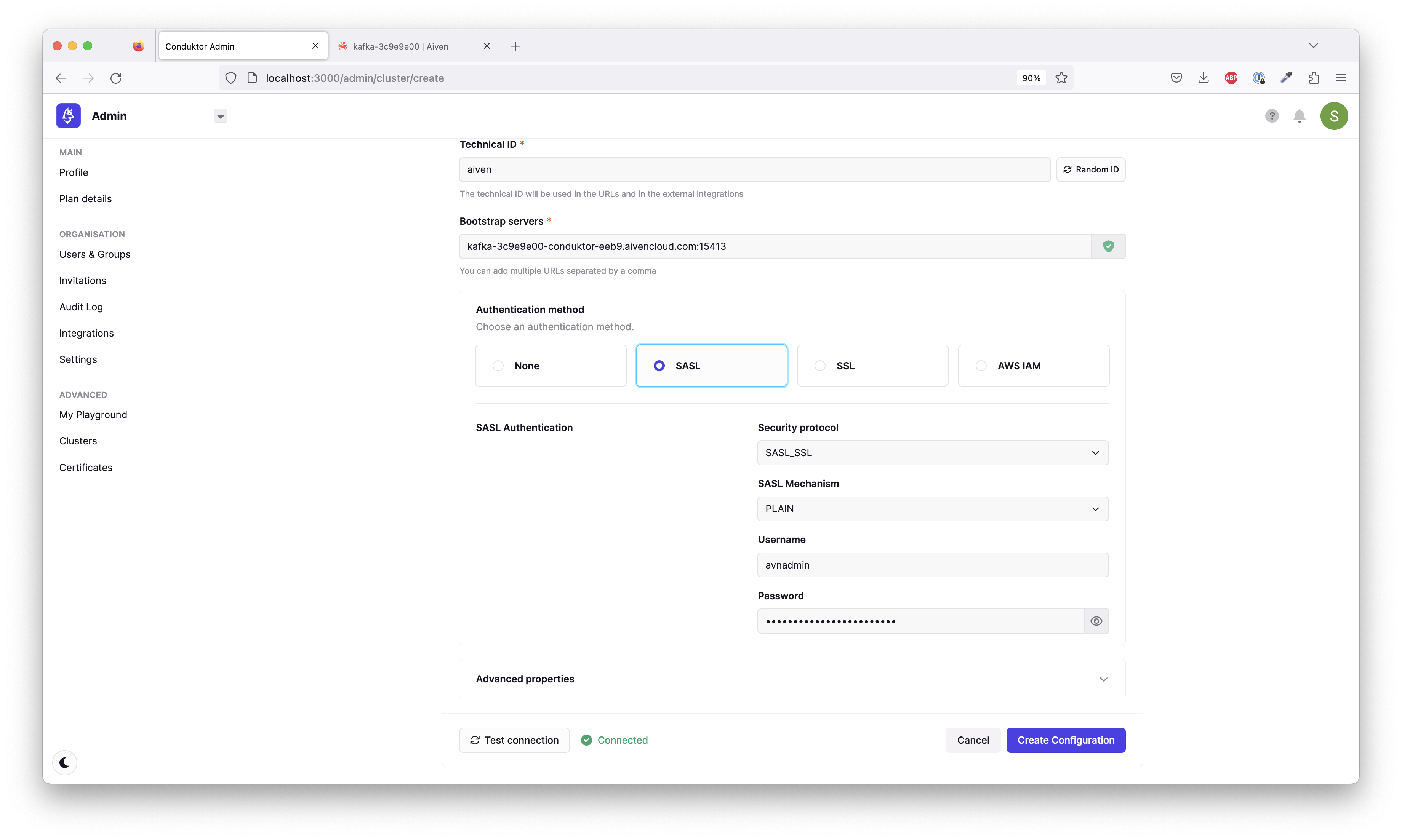Open Profile in sidebar
The height and width of the screenshot is (840, 1402).
pyautogui.click(x=74, y=172)
